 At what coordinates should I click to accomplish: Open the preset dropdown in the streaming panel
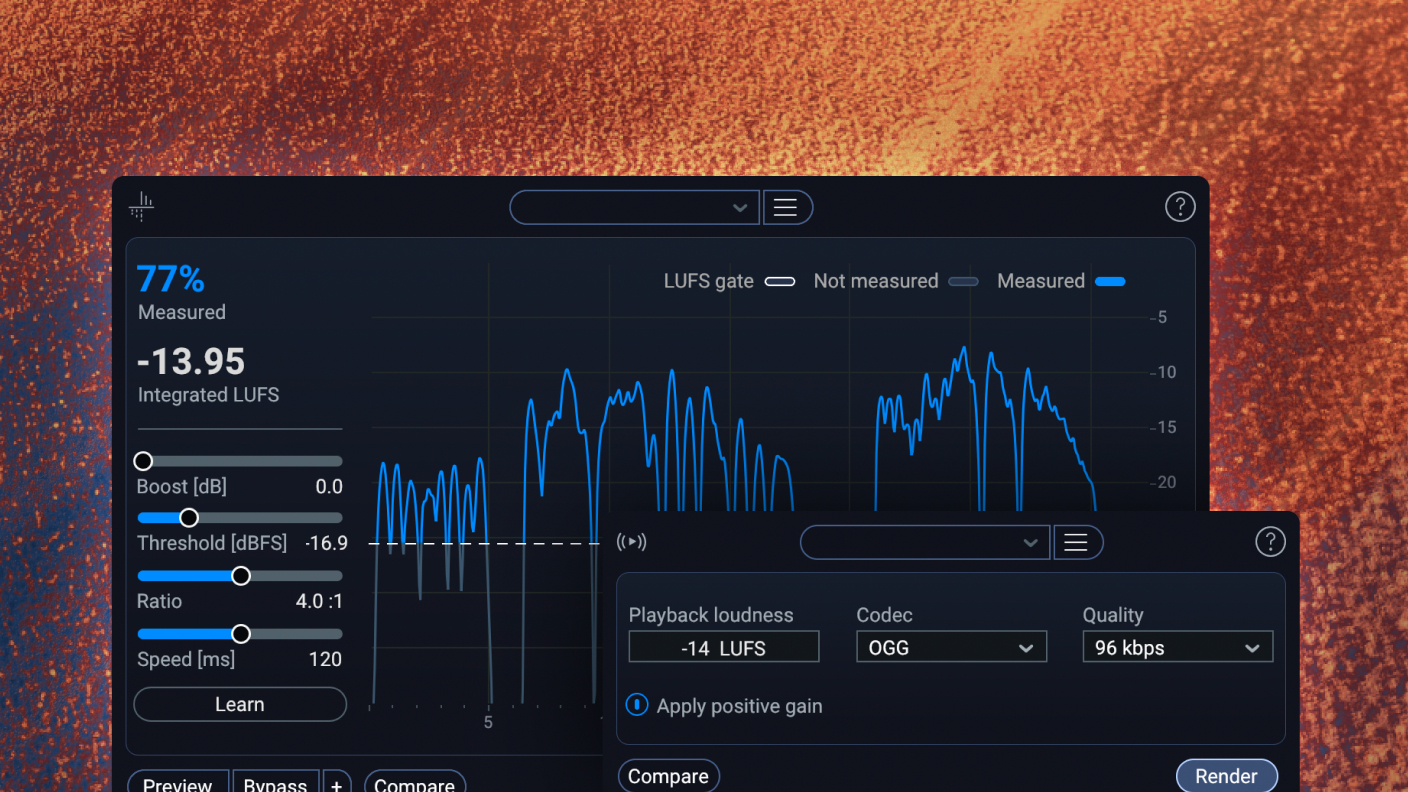[924, 542]
